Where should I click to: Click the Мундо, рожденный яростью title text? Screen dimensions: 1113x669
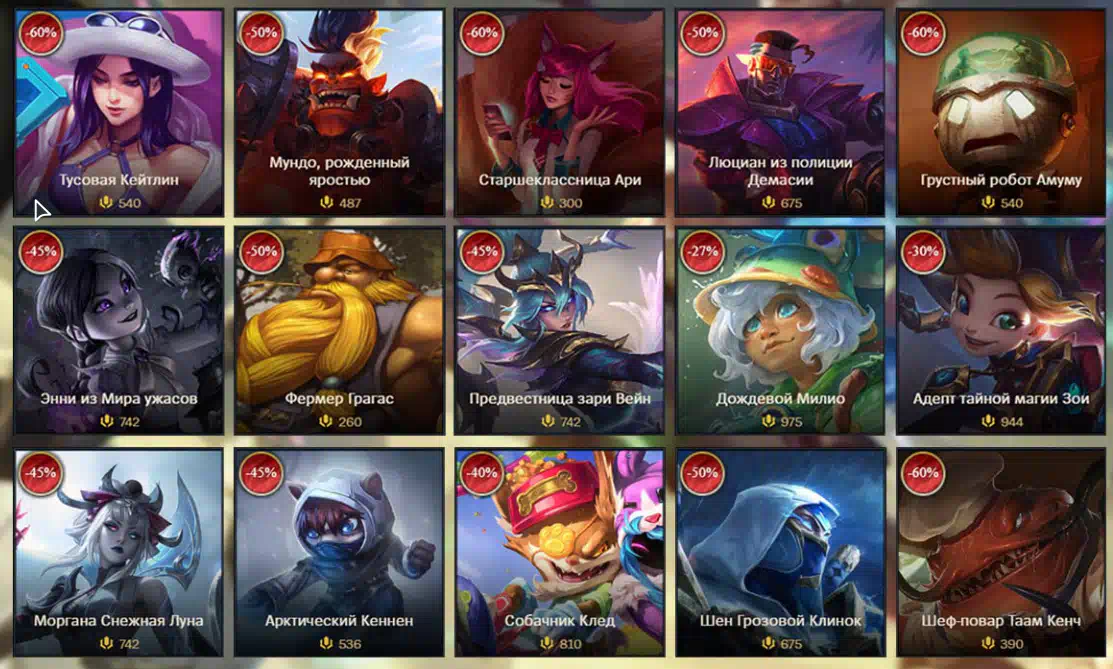(339, 171)
